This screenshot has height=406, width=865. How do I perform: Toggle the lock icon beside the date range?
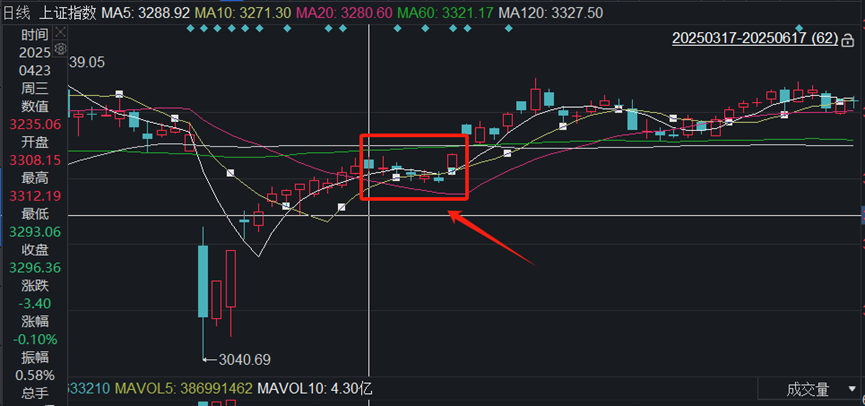tap(848, 39)
